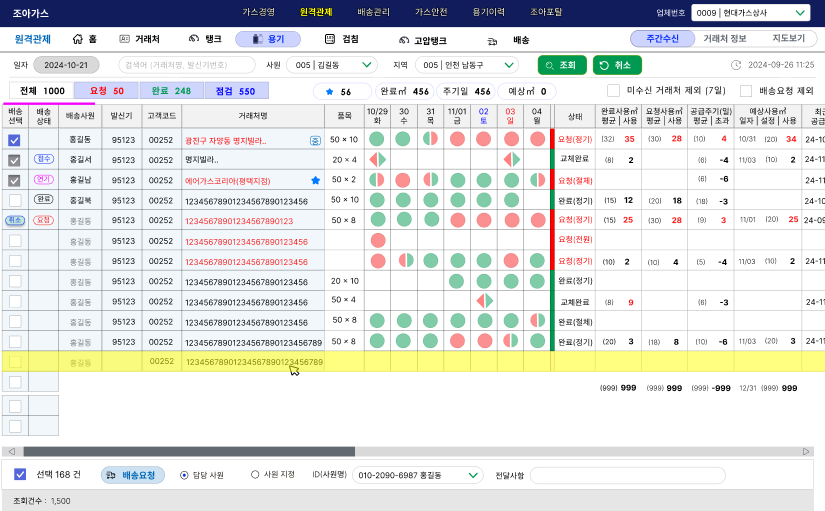Expand the 지역 인천 남동구 dropdown

468,65
